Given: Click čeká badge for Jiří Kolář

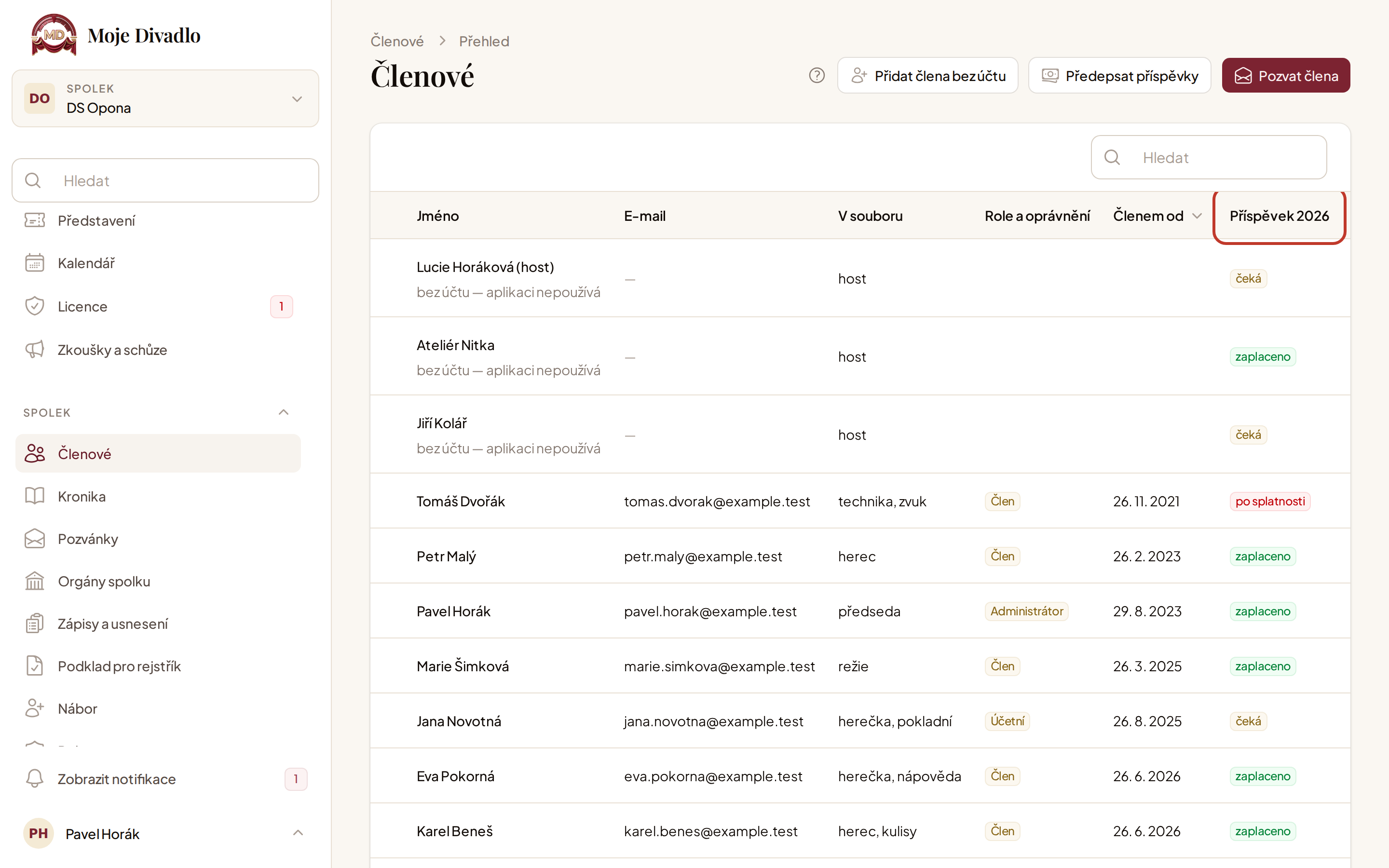Looking at the screenshot, I should point(1248,434).
